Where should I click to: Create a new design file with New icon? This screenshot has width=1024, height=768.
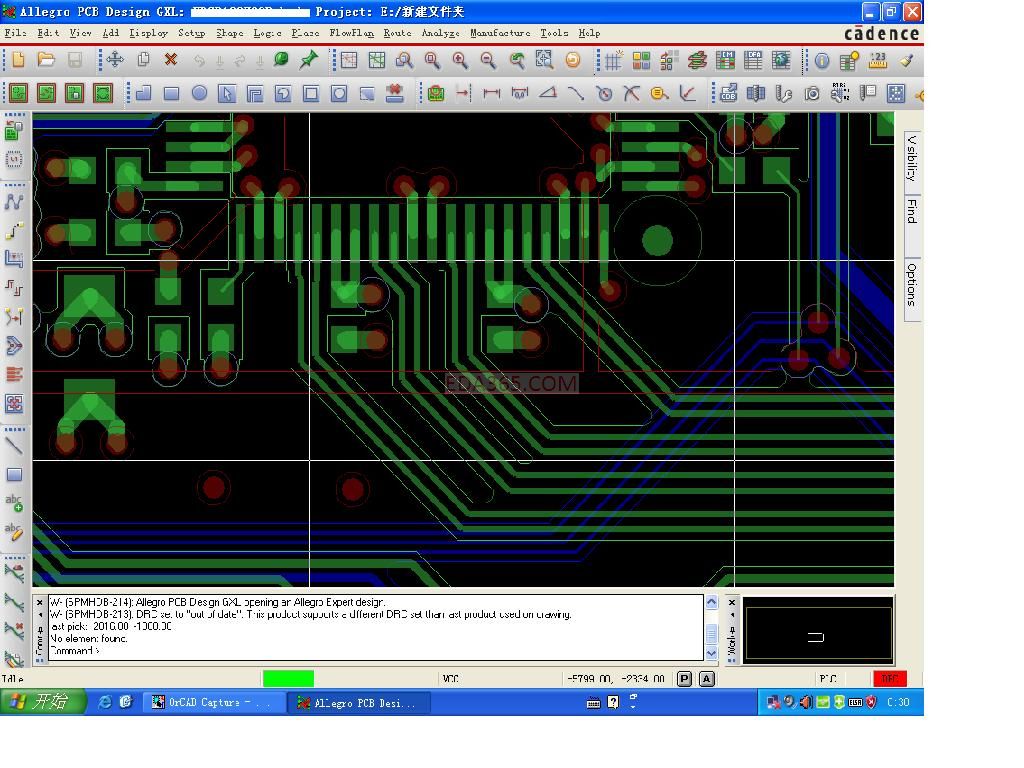18,60
